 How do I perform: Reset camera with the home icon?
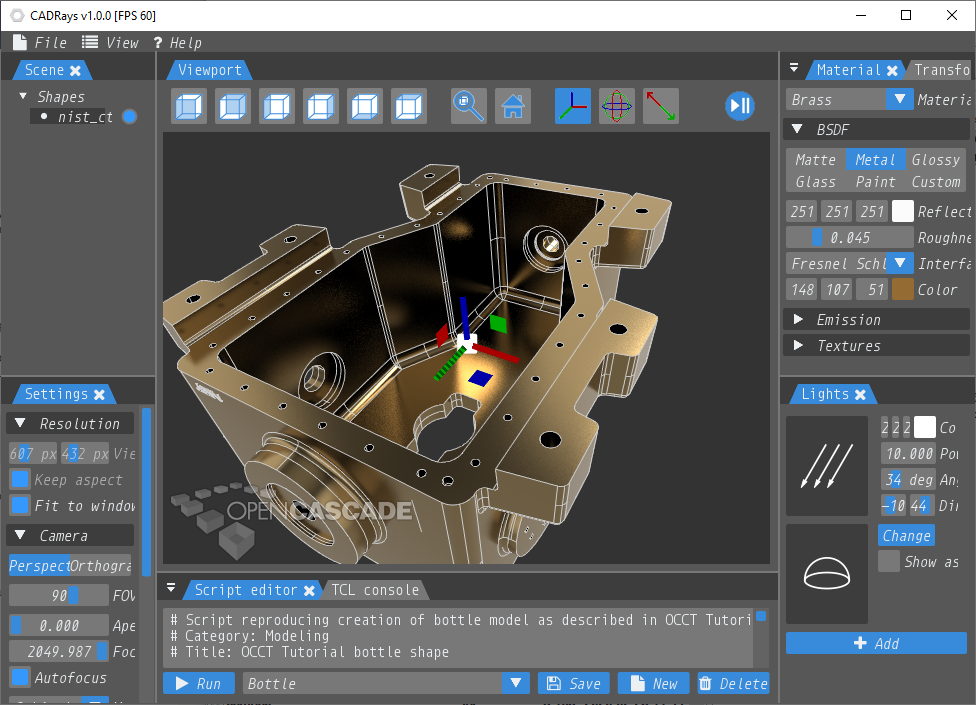[513, 106]
